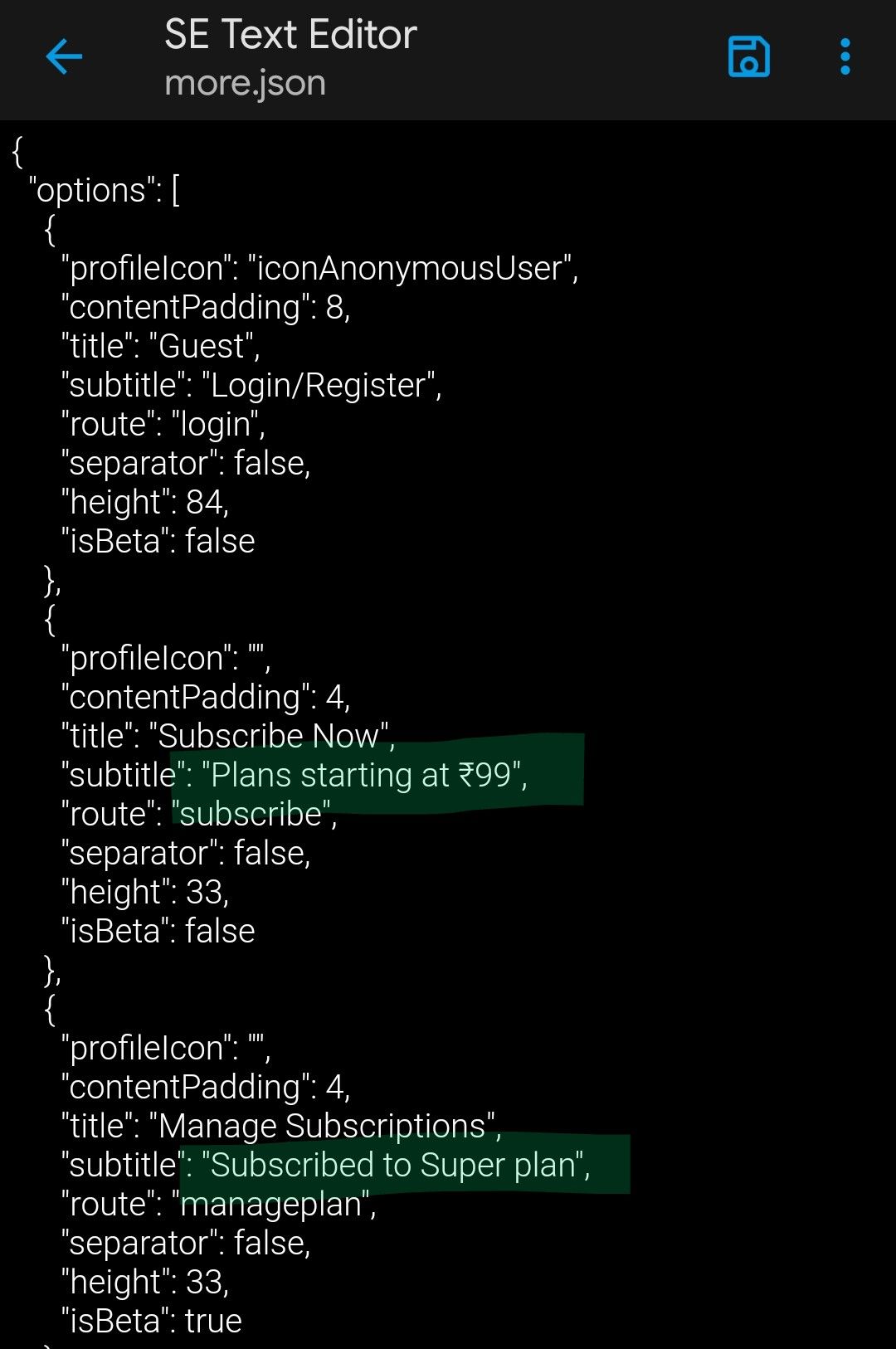This screenshot has width=896, height=1349.
Task: Place cursor on "route": "subscribe" line
Action: [199, 814]
